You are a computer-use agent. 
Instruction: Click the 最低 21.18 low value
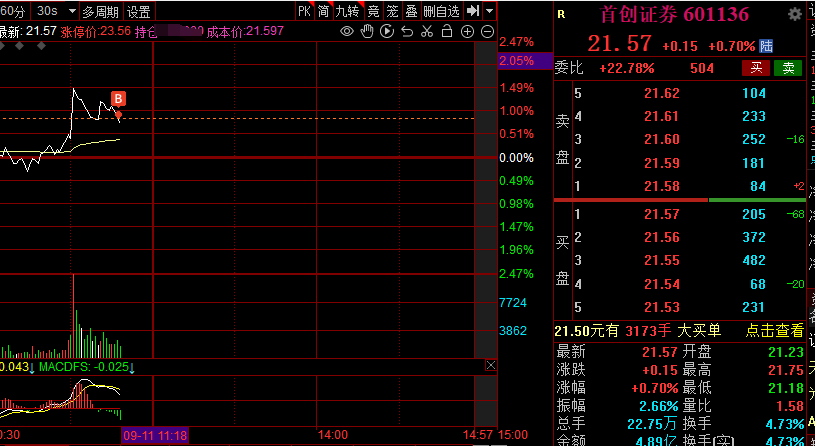(x=786, y=387)
